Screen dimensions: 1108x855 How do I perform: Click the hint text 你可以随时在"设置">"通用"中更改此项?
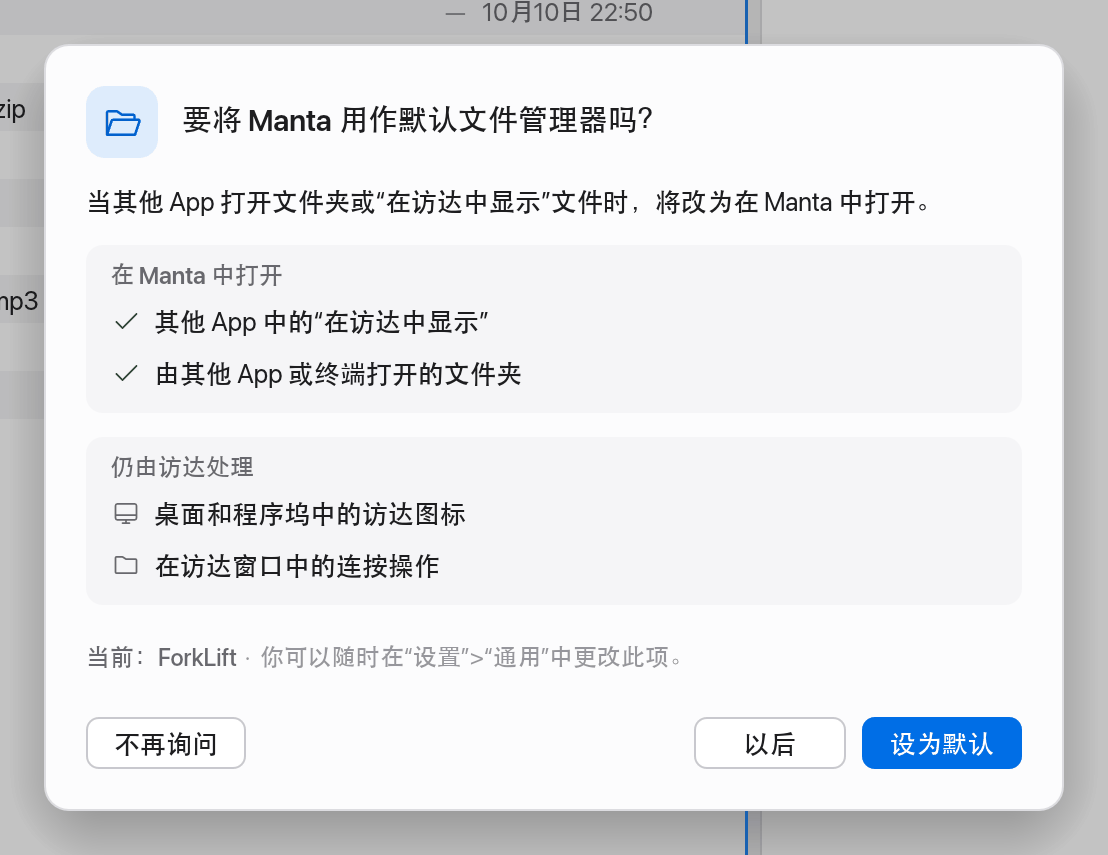471,658
